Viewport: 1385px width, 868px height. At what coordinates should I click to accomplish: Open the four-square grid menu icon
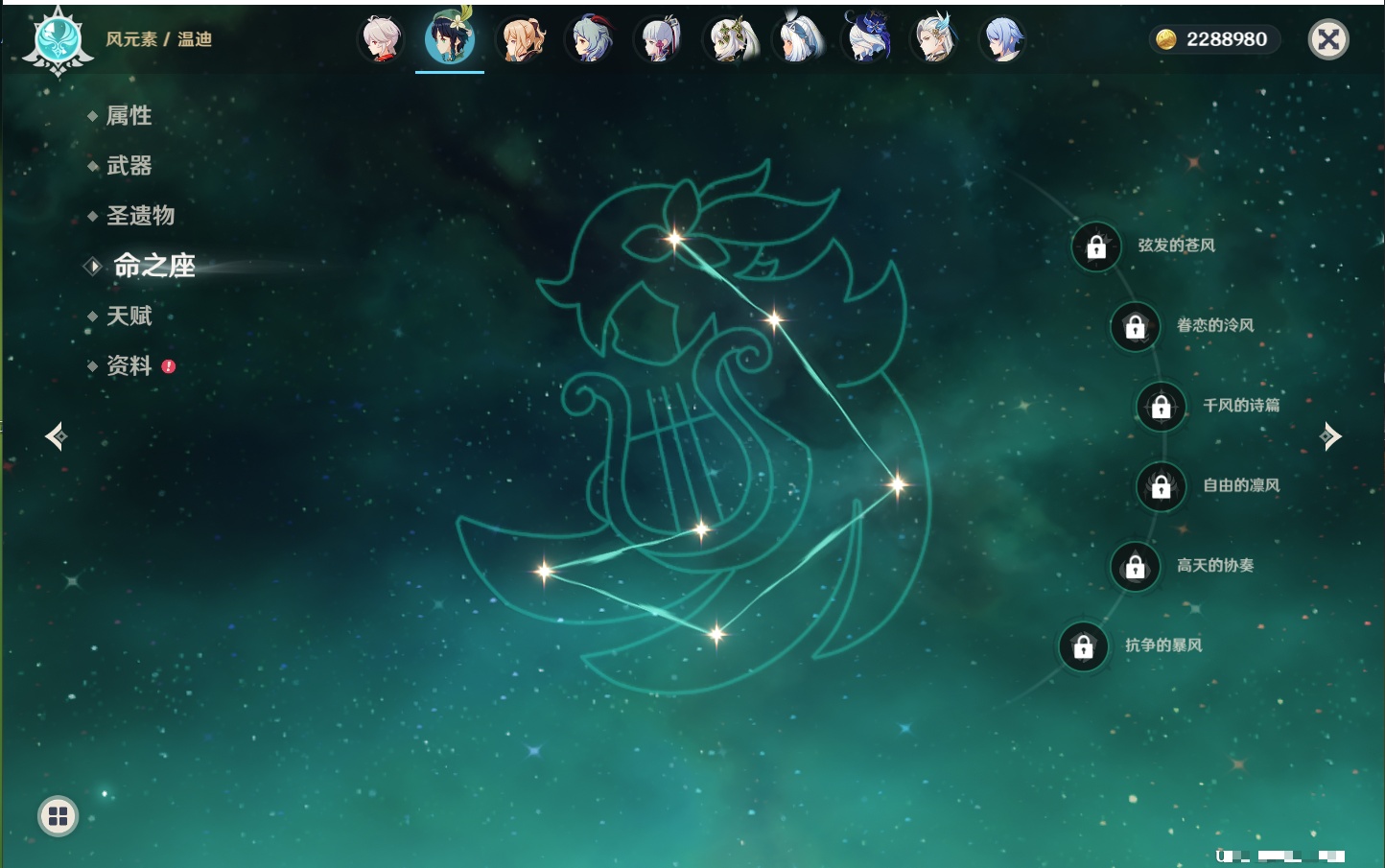pyautogui.click(x=58, y=816)
